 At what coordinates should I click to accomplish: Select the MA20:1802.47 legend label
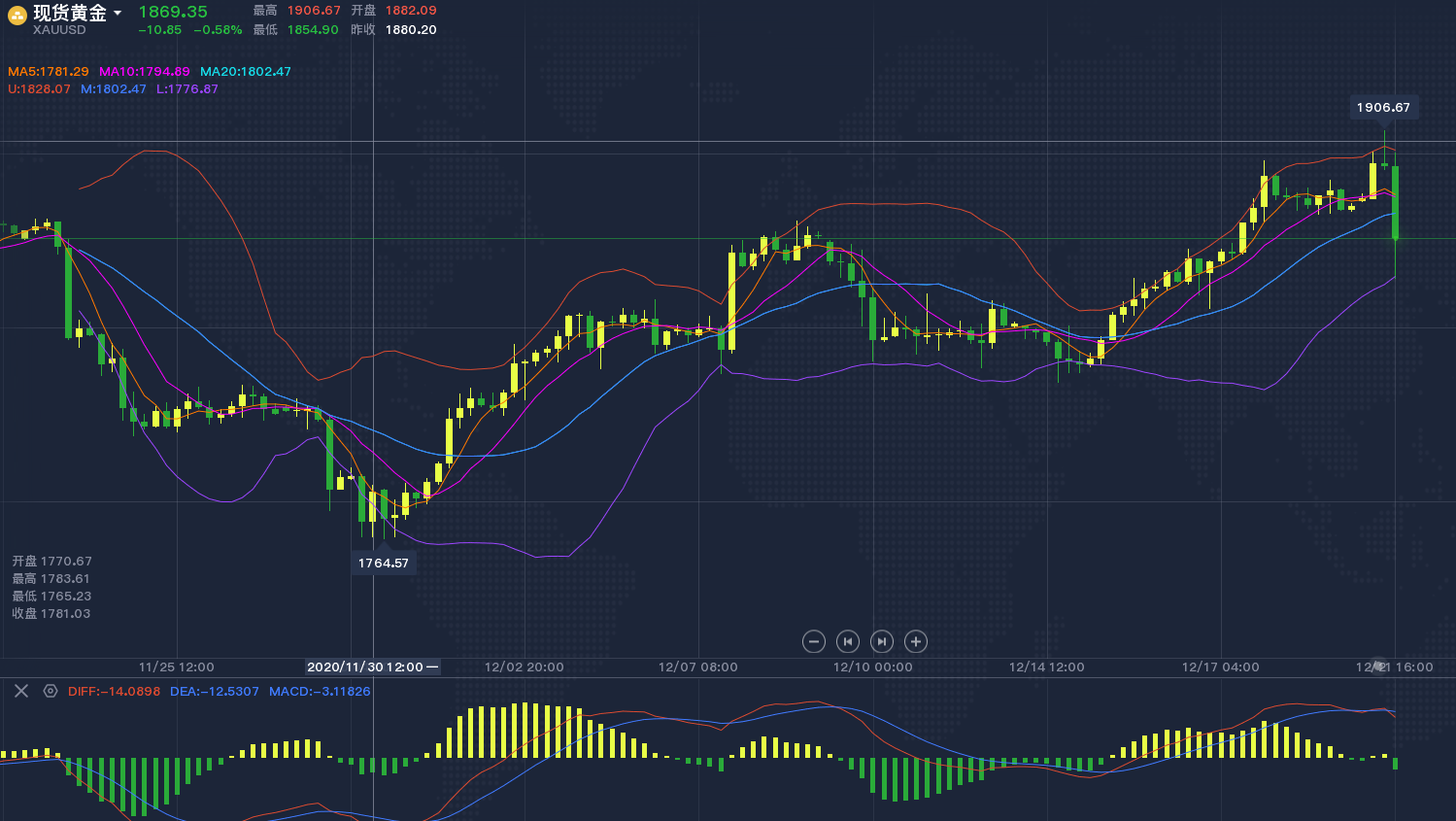246,72
